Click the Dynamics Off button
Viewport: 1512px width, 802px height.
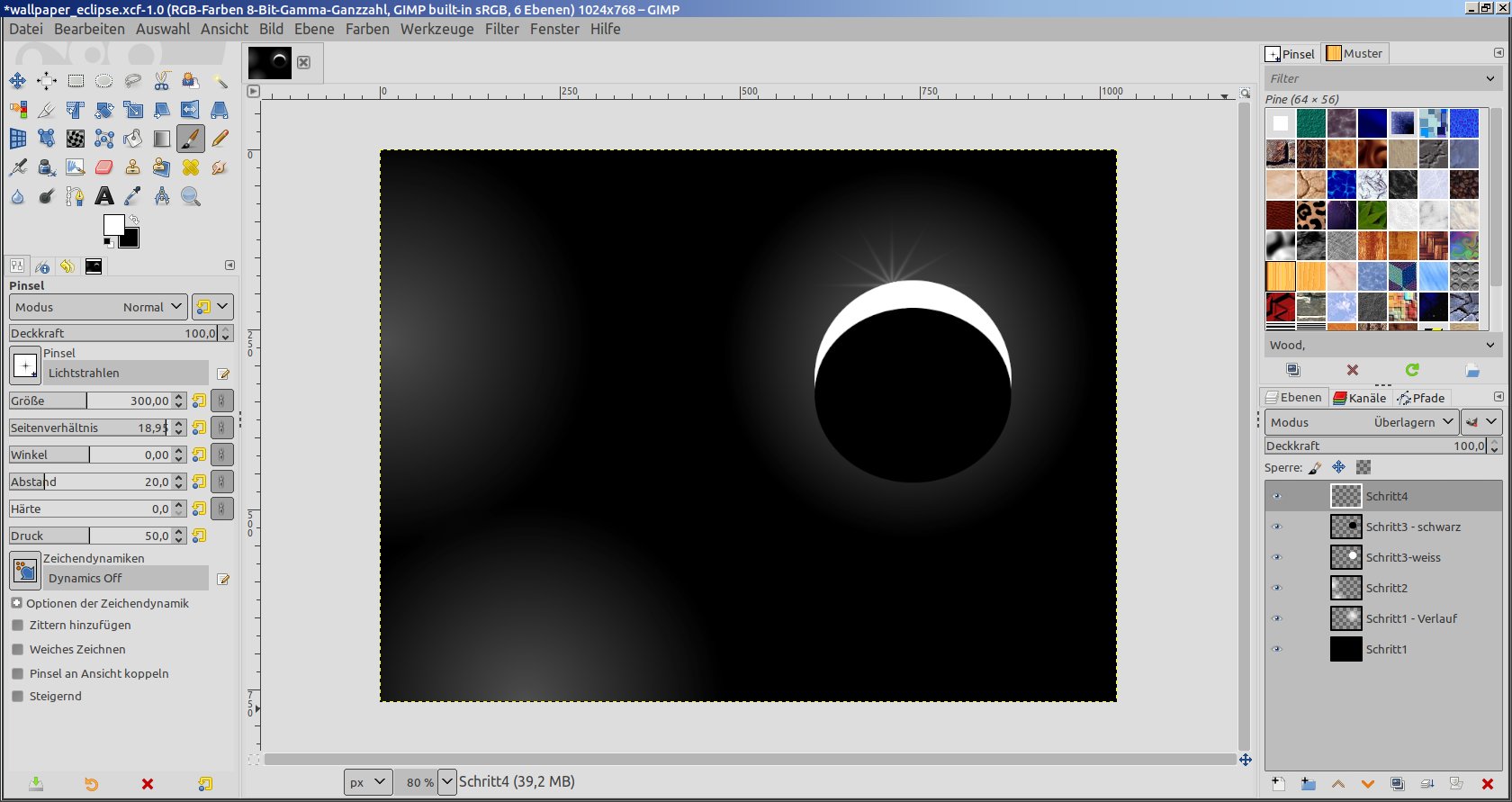(x=126, y=578)
